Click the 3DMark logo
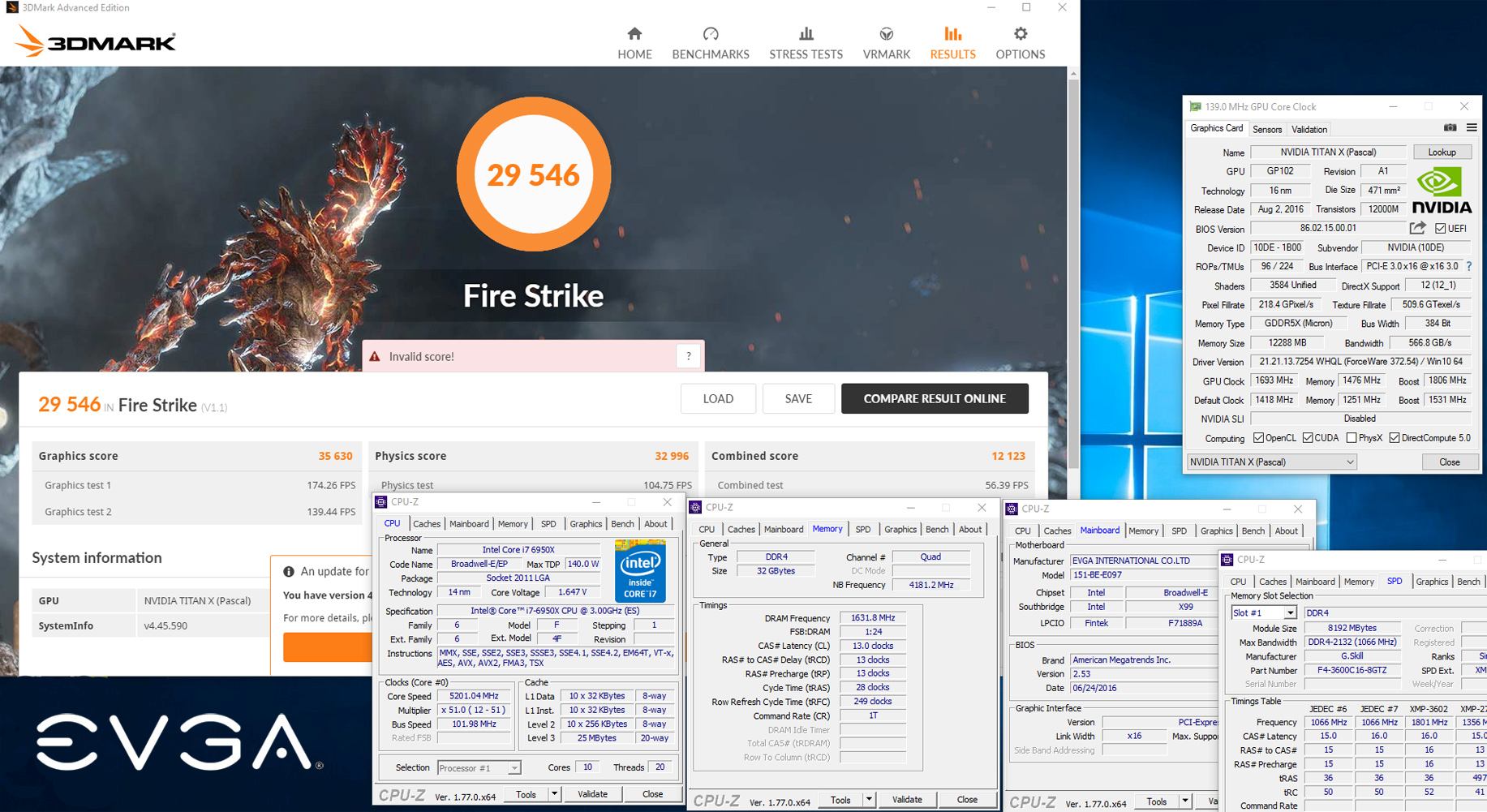 [96, 41]
